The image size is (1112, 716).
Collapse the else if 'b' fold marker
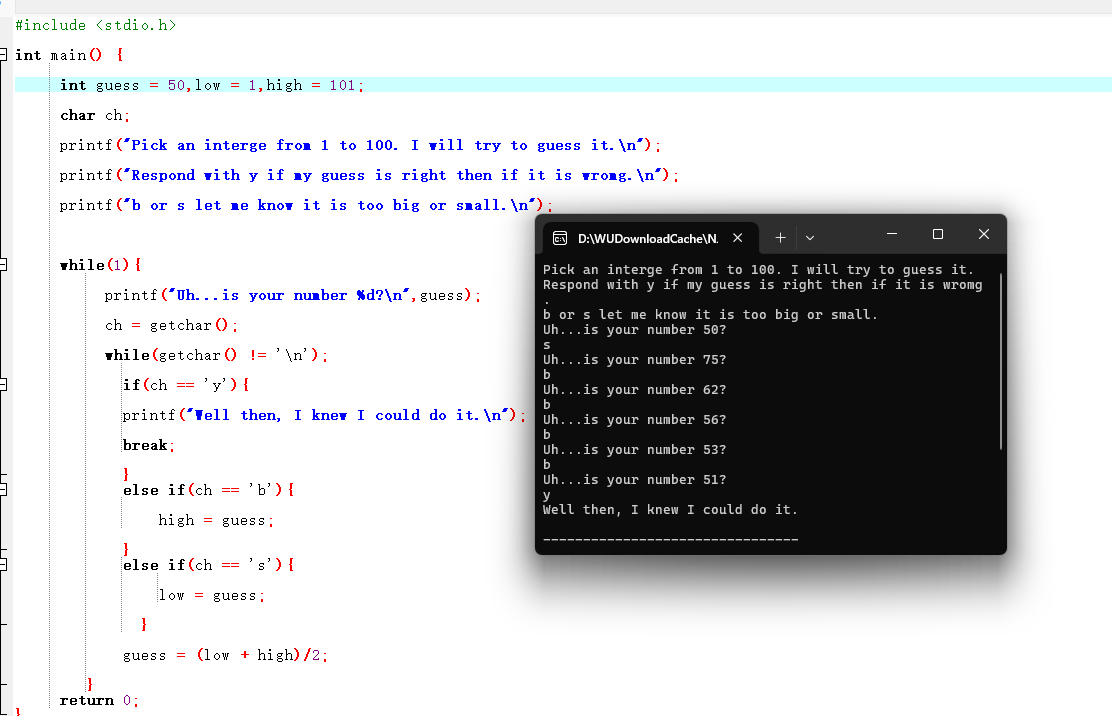pyautogui.click(x=3, y=489)
